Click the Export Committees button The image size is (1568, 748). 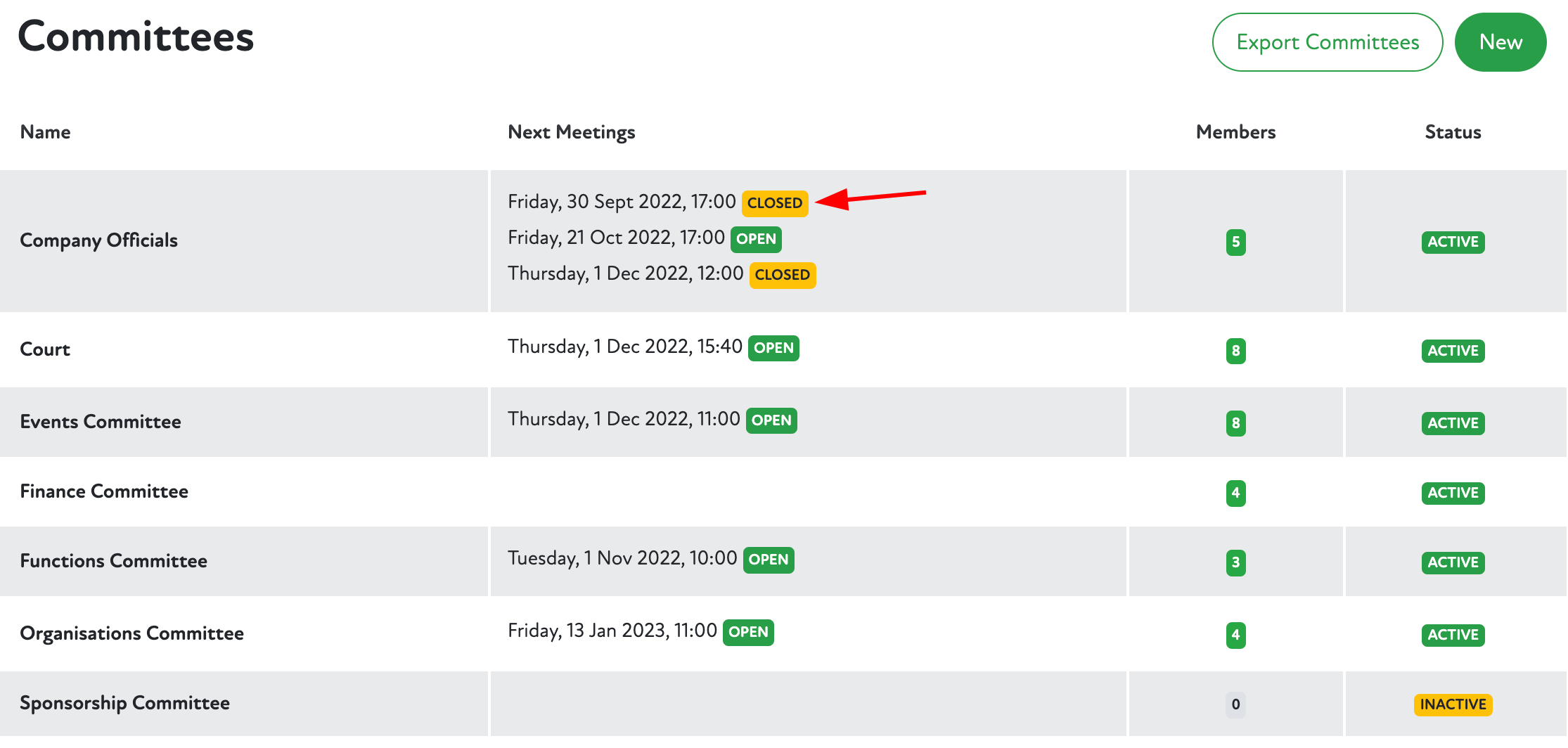[x=1327, y=42]
